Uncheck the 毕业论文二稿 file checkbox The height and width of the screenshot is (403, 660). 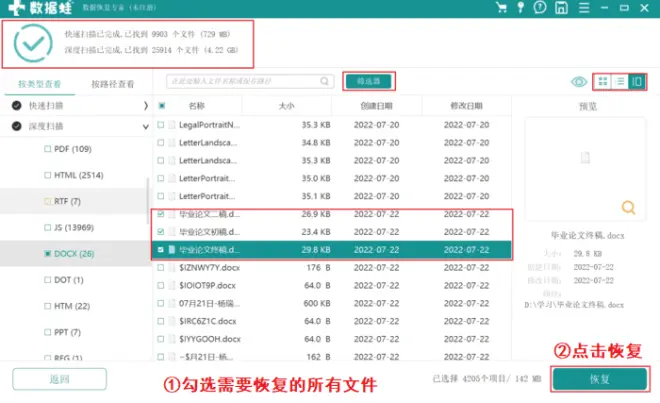(161, 214)
